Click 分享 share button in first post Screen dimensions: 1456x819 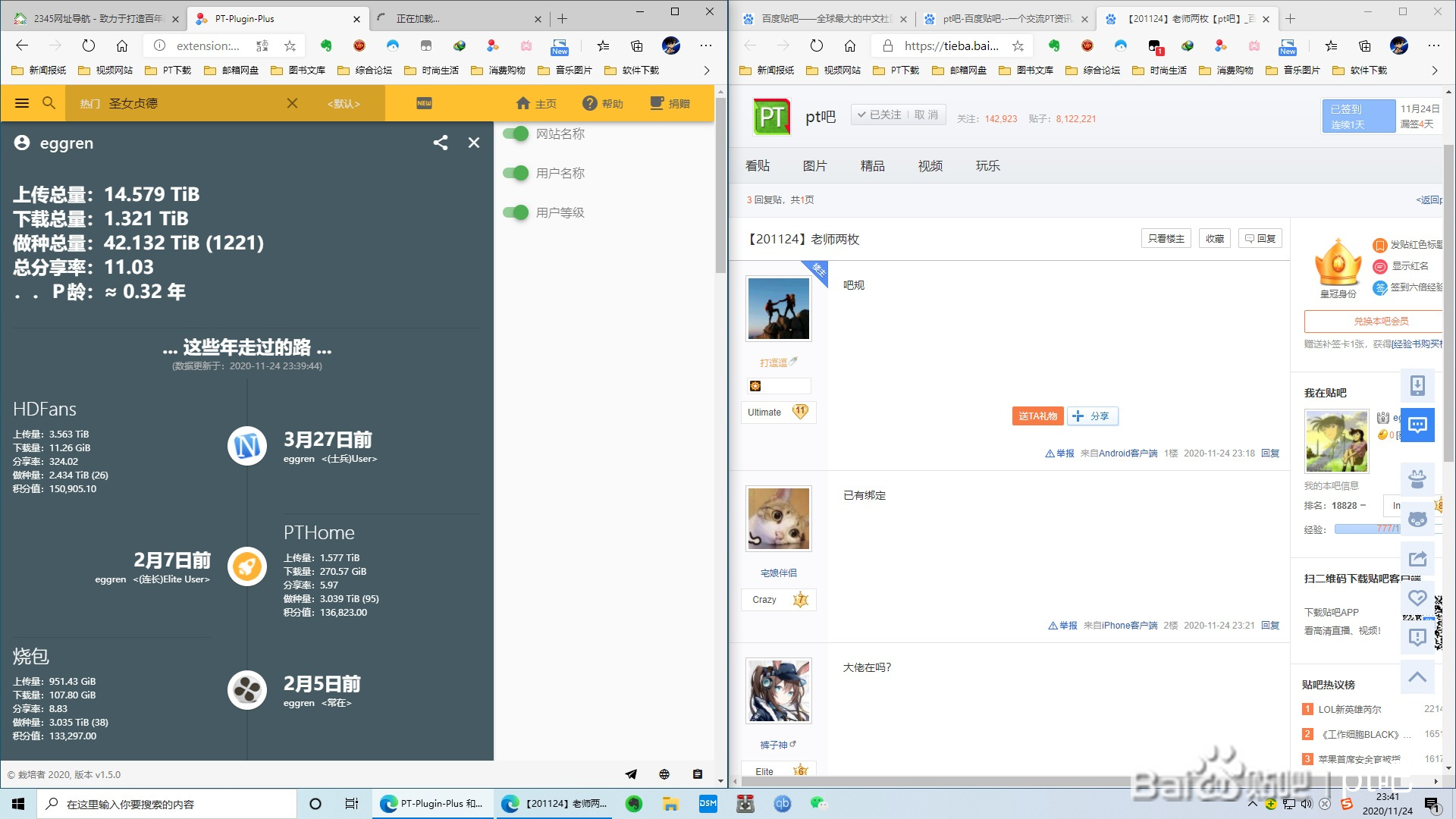[x=1093, y=416]
